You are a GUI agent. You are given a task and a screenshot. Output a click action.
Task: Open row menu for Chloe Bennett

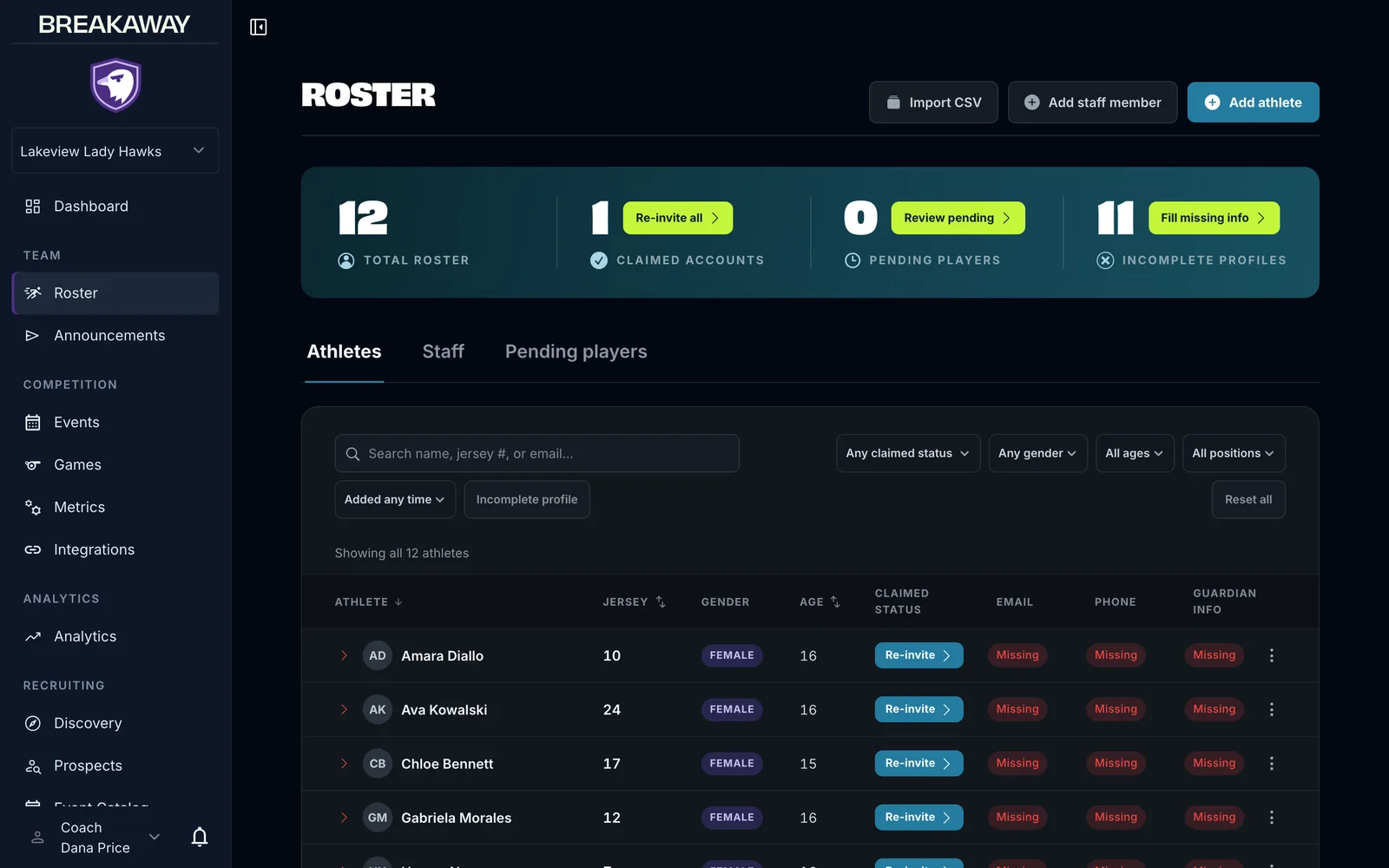pos(1272,763)
